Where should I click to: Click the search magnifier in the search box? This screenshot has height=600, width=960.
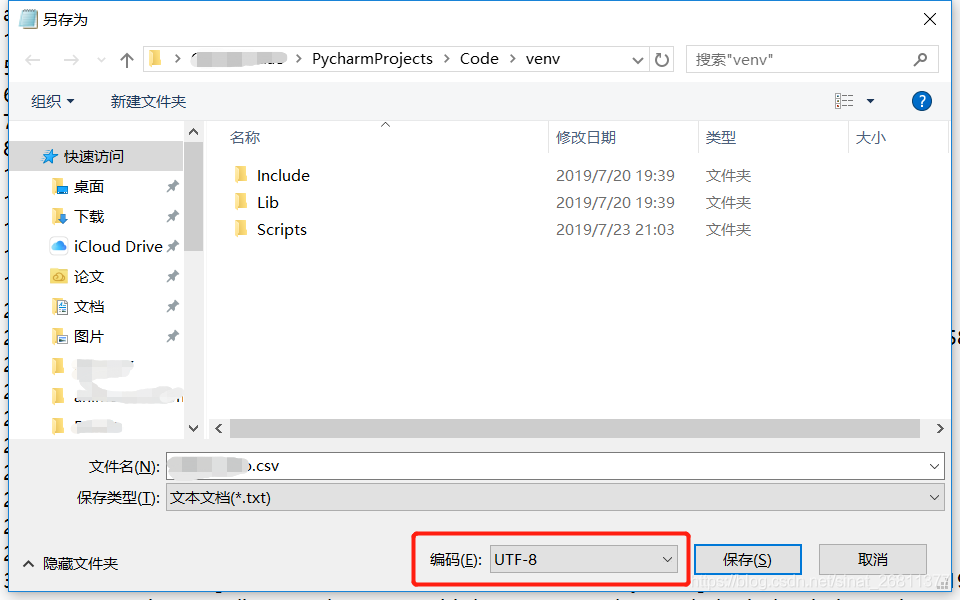pos(919,59)
